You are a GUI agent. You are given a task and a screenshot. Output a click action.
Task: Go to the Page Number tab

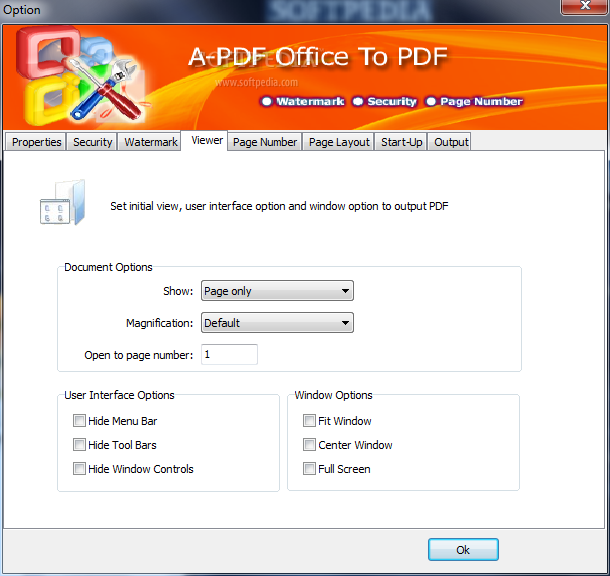(x=265, y=142)
